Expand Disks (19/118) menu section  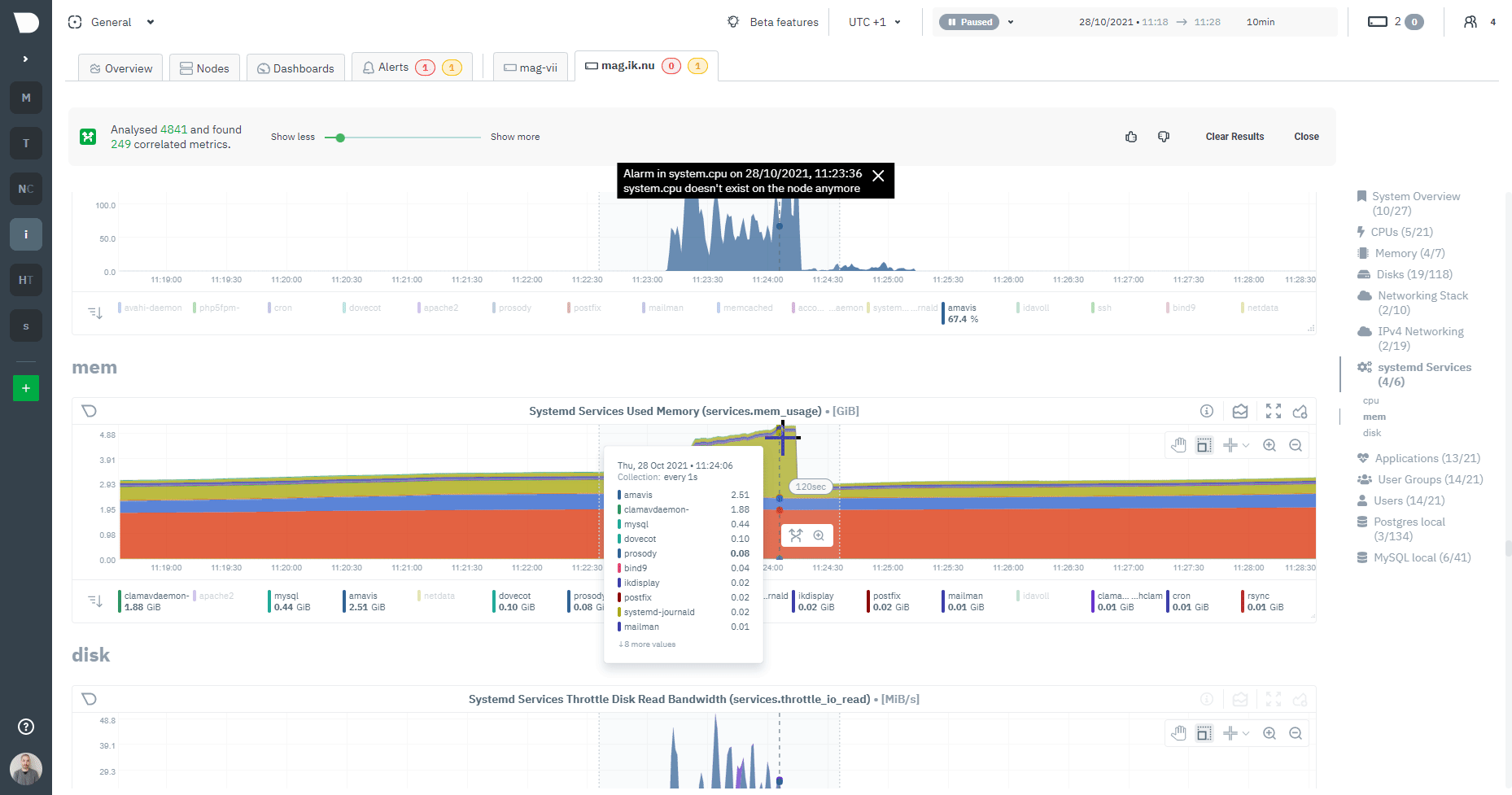tap(1405, 274)
